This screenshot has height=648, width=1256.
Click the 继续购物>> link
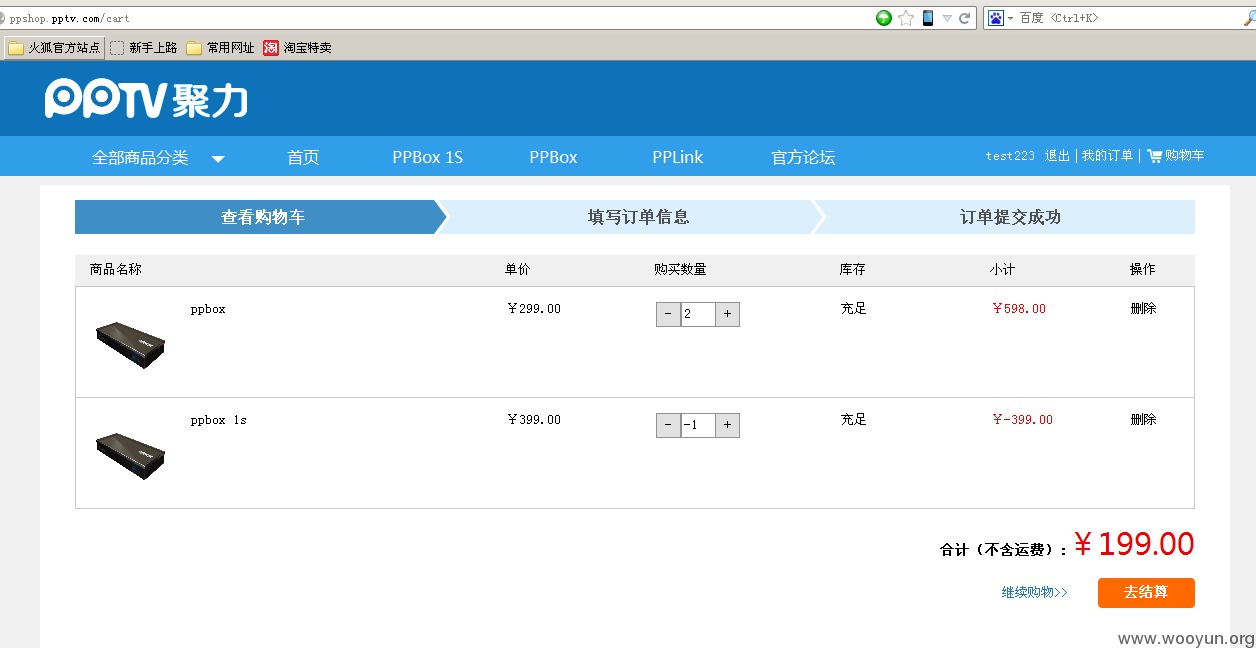coord(1034,592)
